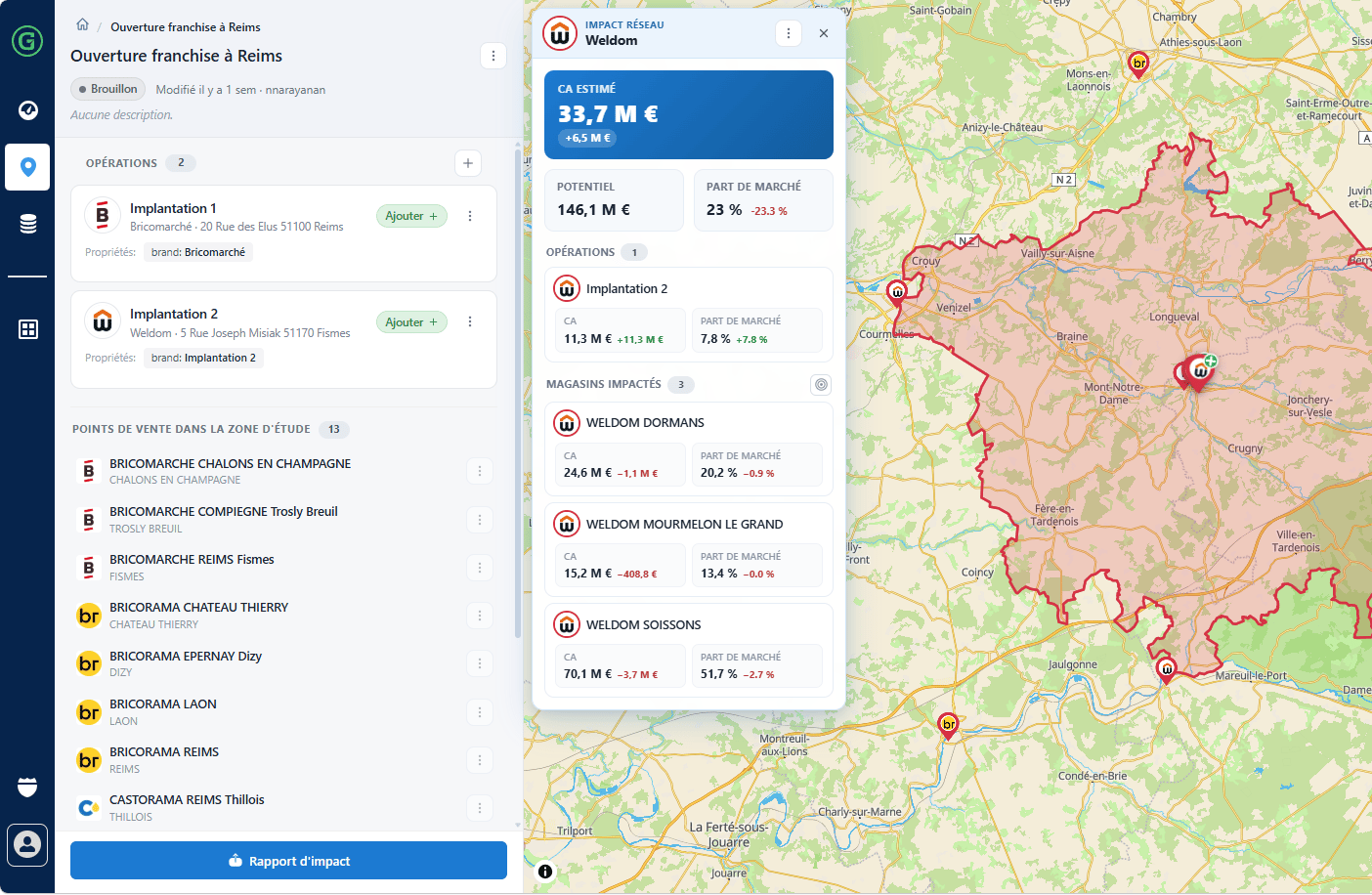Select the brand: Bricomarché property tag
Image resolution: width=1372 pixels, height=895 pixels.
coord(198,252)
